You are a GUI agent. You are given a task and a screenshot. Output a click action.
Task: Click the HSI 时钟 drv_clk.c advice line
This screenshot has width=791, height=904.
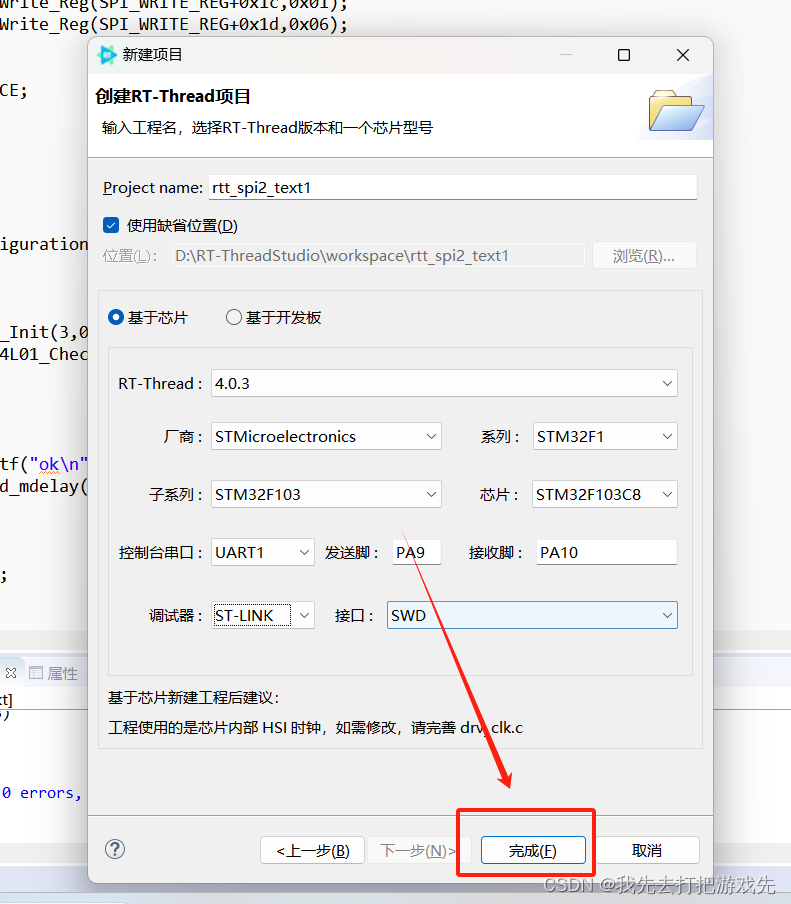pos(315,728)
